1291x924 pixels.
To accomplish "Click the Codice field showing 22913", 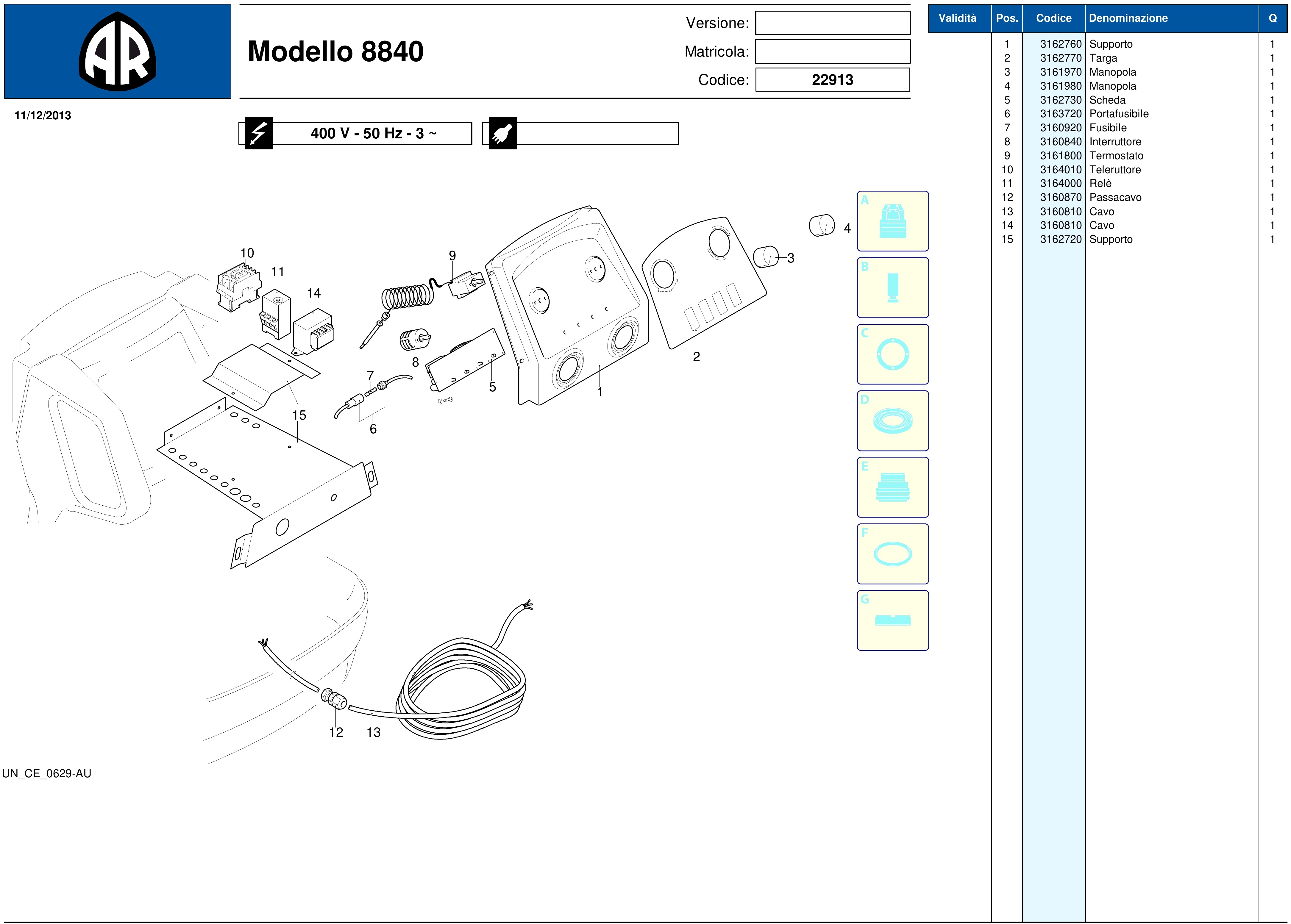I will pyautogui.click(x=832, y=80).
